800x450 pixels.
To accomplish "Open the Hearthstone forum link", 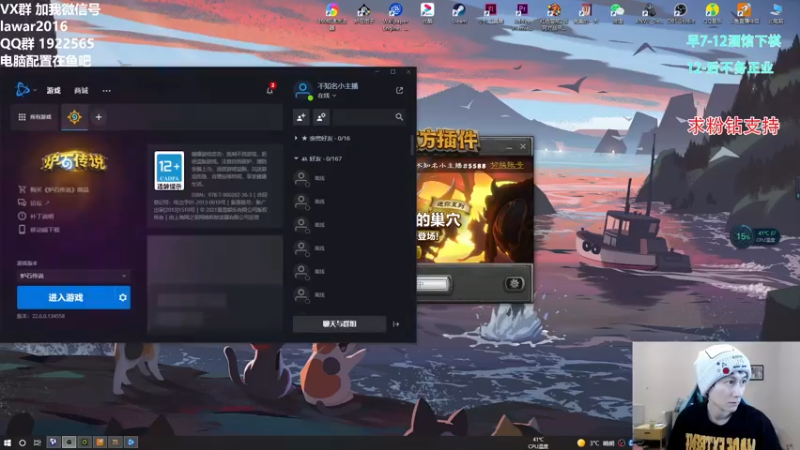I will (34, 203).
